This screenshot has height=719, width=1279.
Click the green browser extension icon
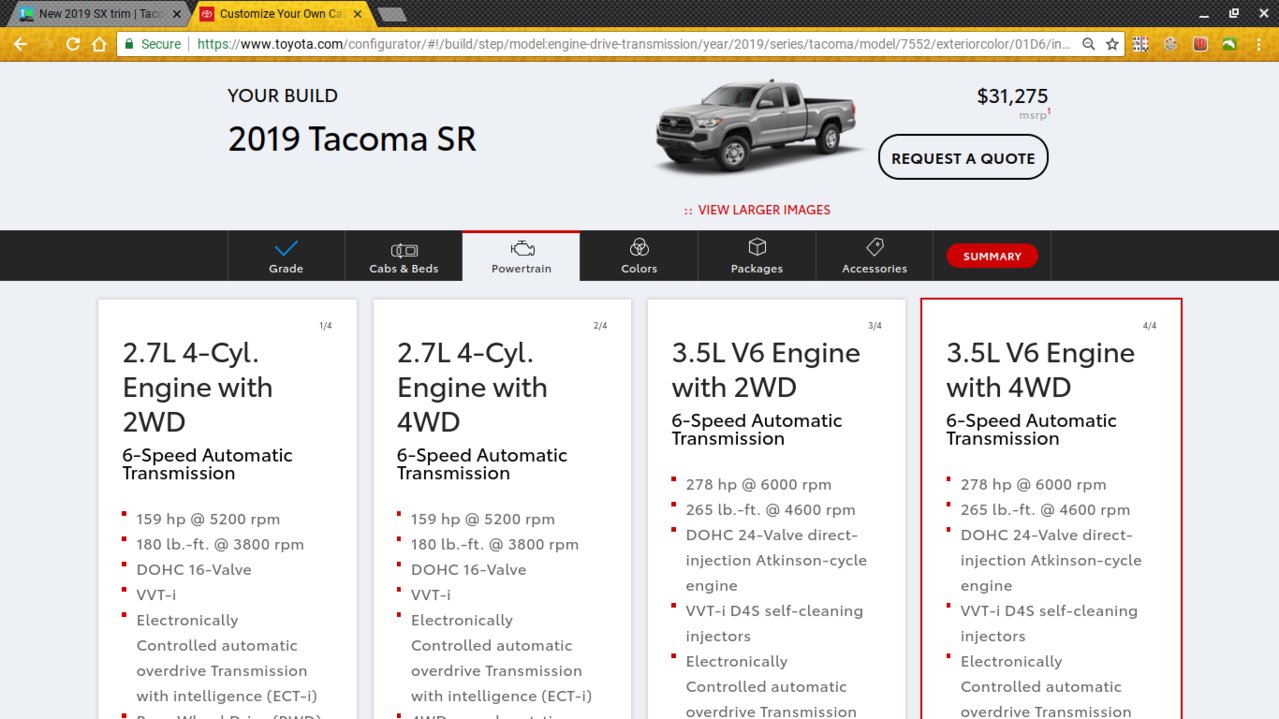click(1230, 44)
